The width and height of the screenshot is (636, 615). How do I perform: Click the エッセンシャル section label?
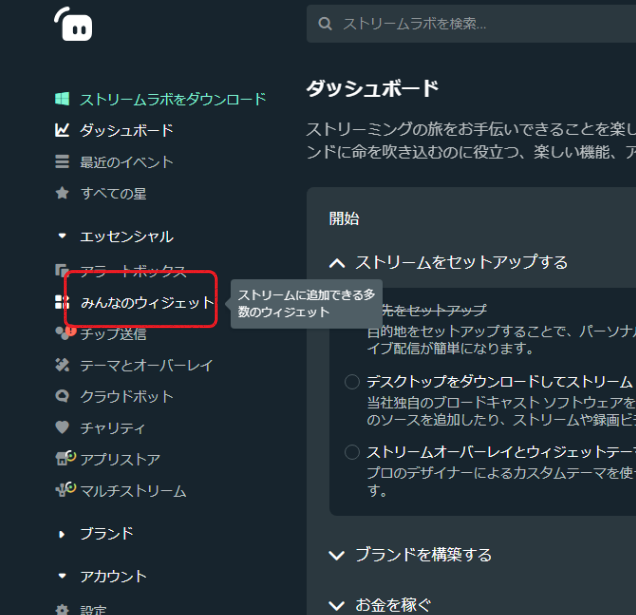[127, 237]
